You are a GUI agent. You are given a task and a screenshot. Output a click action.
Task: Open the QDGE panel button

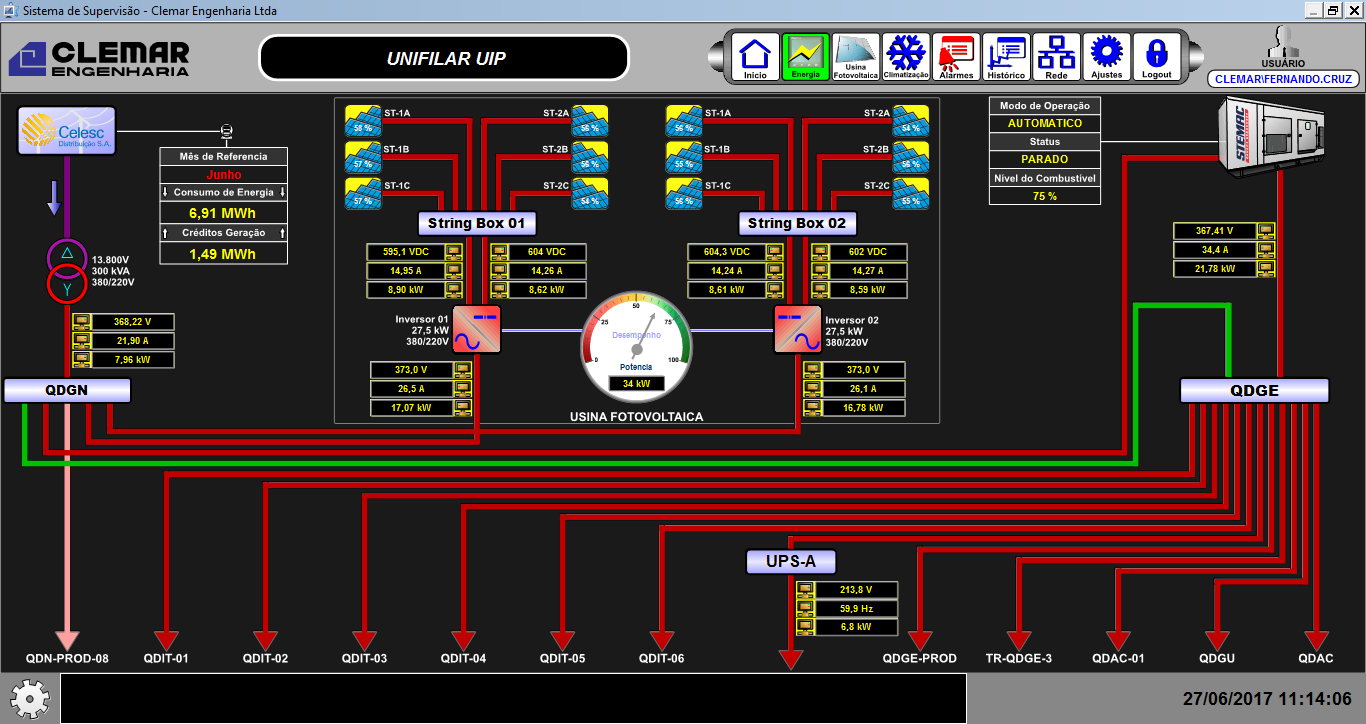[1254, 391]
